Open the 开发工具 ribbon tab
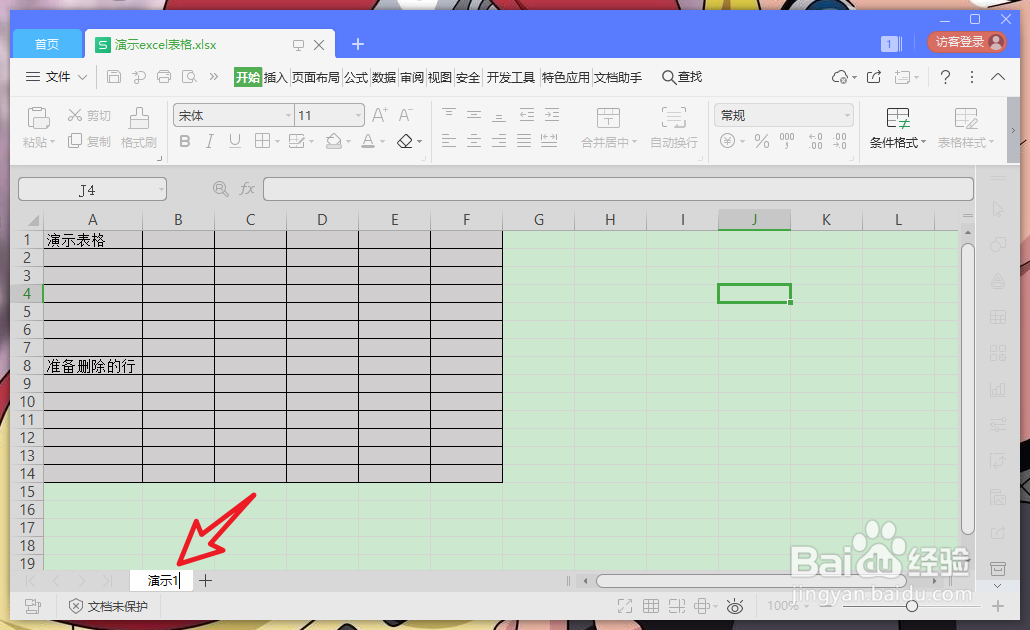The width and height of the screenshot is (1030, 630). click(510, 78)
